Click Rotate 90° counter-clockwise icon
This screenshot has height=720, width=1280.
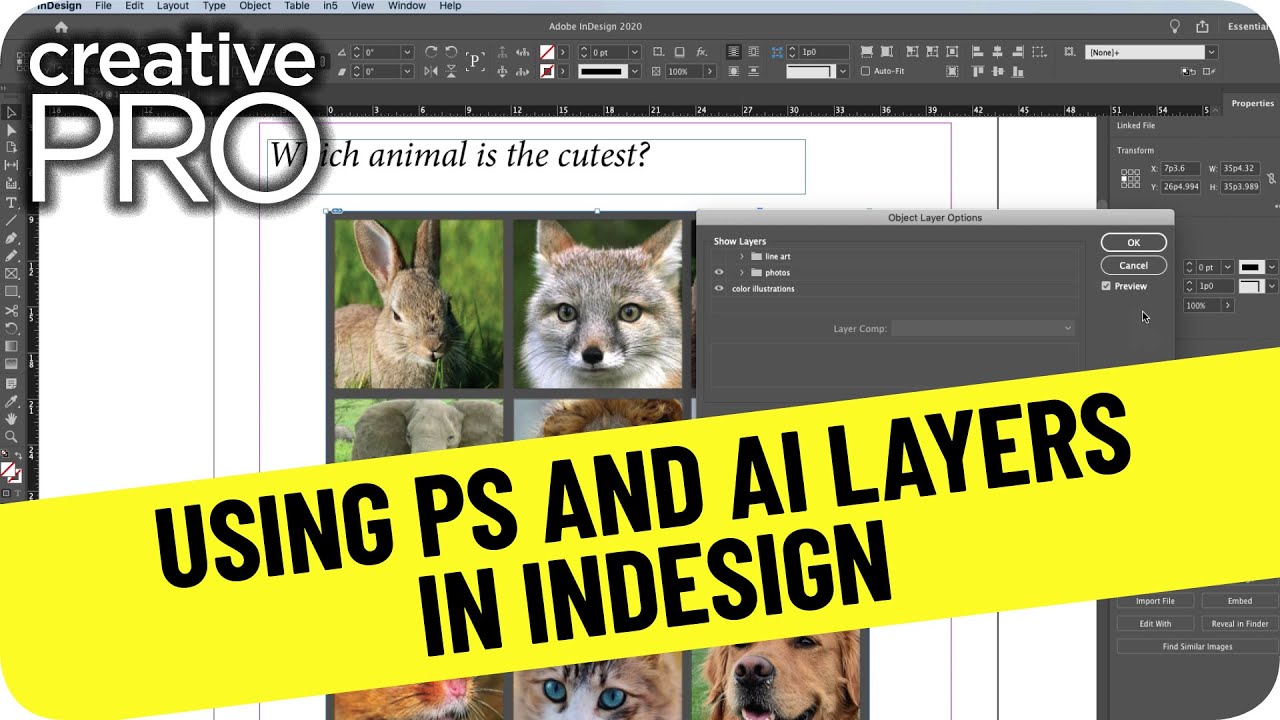point(451,52)
